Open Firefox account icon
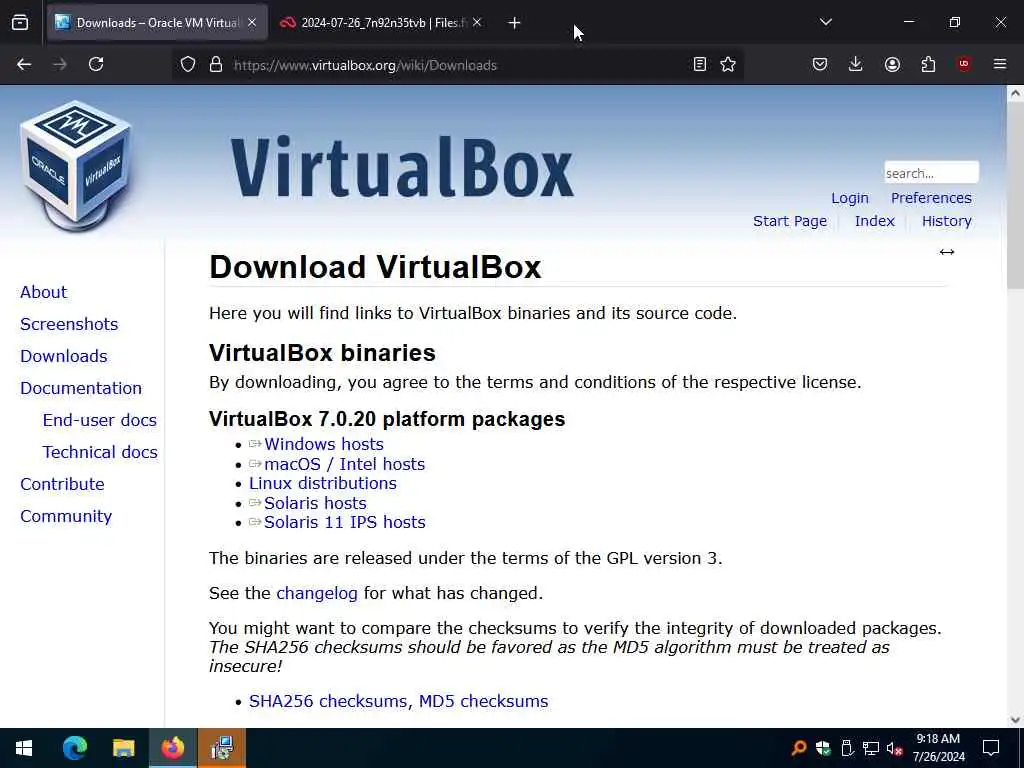 click(x=892, y=64)
